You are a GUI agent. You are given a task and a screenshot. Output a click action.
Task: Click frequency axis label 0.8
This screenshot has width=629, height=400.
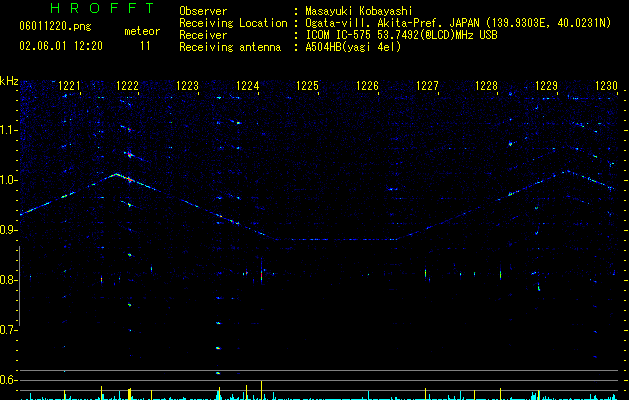click(x=9, y=280)
